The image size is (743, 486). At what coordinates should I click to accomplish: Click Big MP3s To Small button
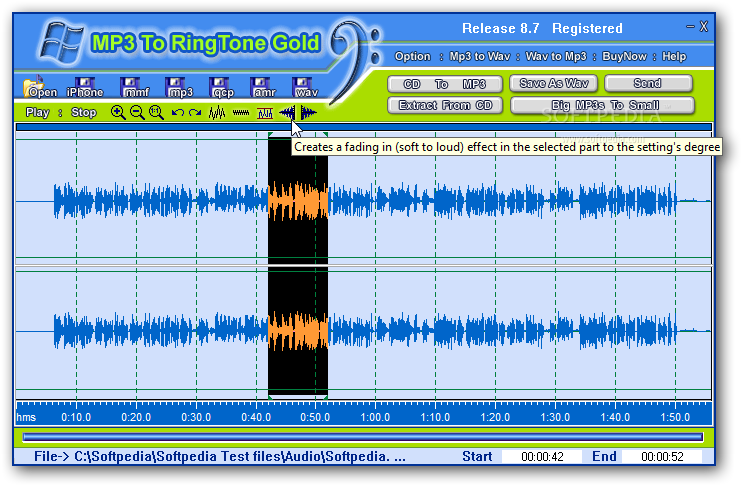tap(602, 105)
